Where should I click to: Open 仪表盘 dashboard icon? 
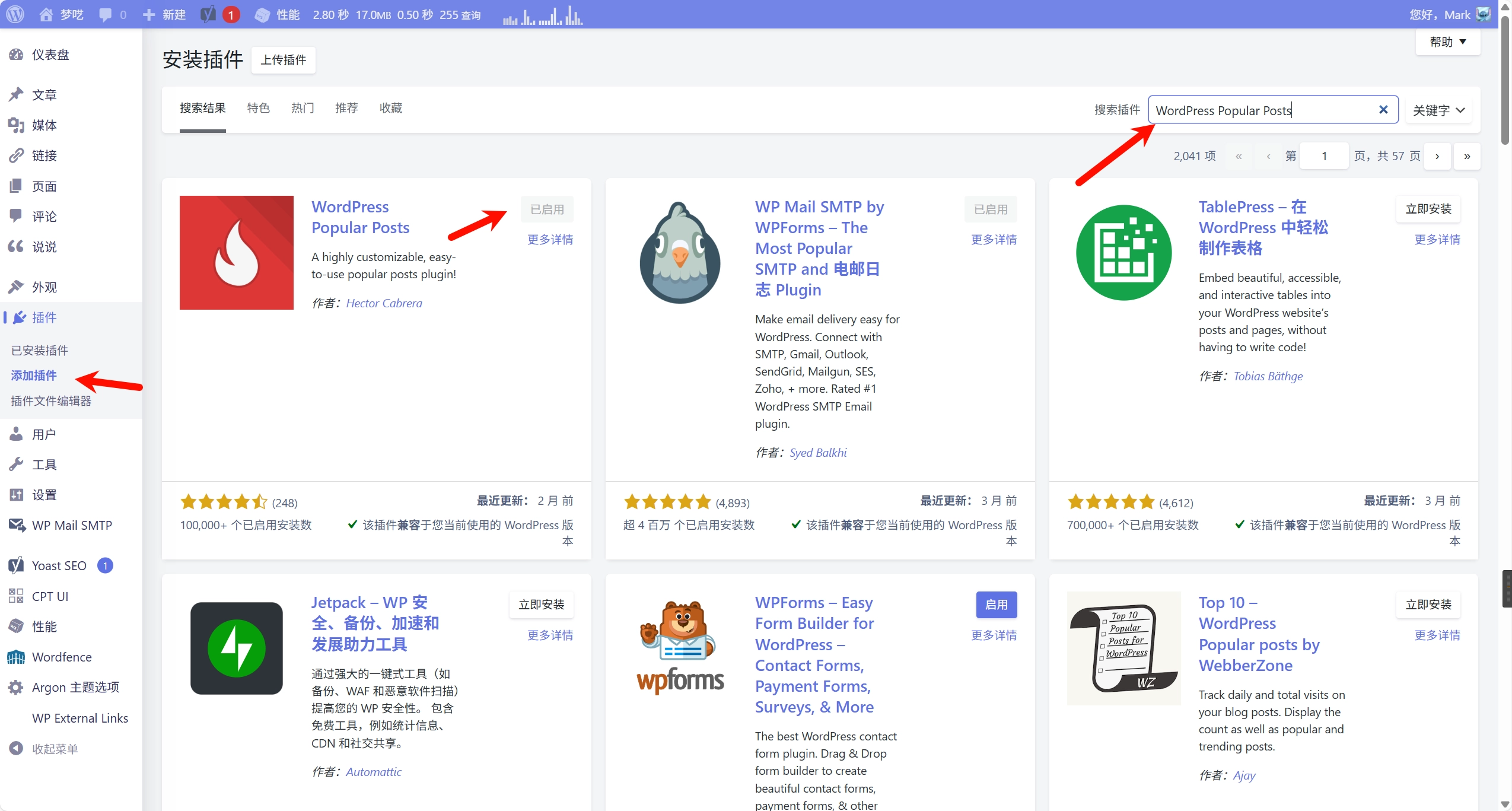click(x=16, y=55)
